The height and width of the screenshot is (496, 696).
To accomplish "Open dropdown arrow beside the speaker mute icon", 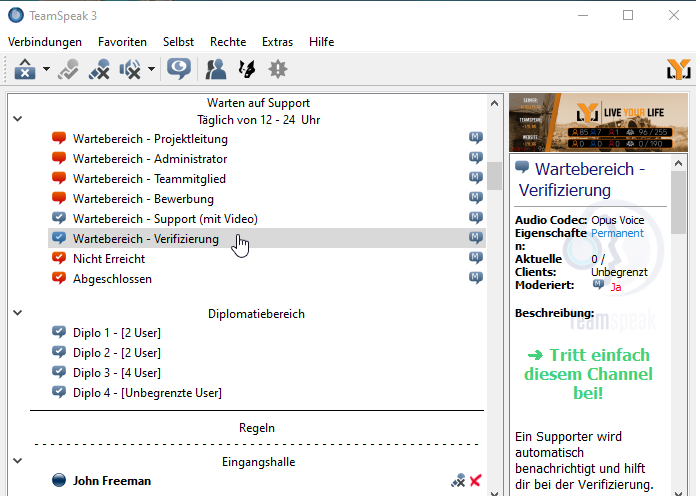I will pyautogui.click(x=151, y=69).
